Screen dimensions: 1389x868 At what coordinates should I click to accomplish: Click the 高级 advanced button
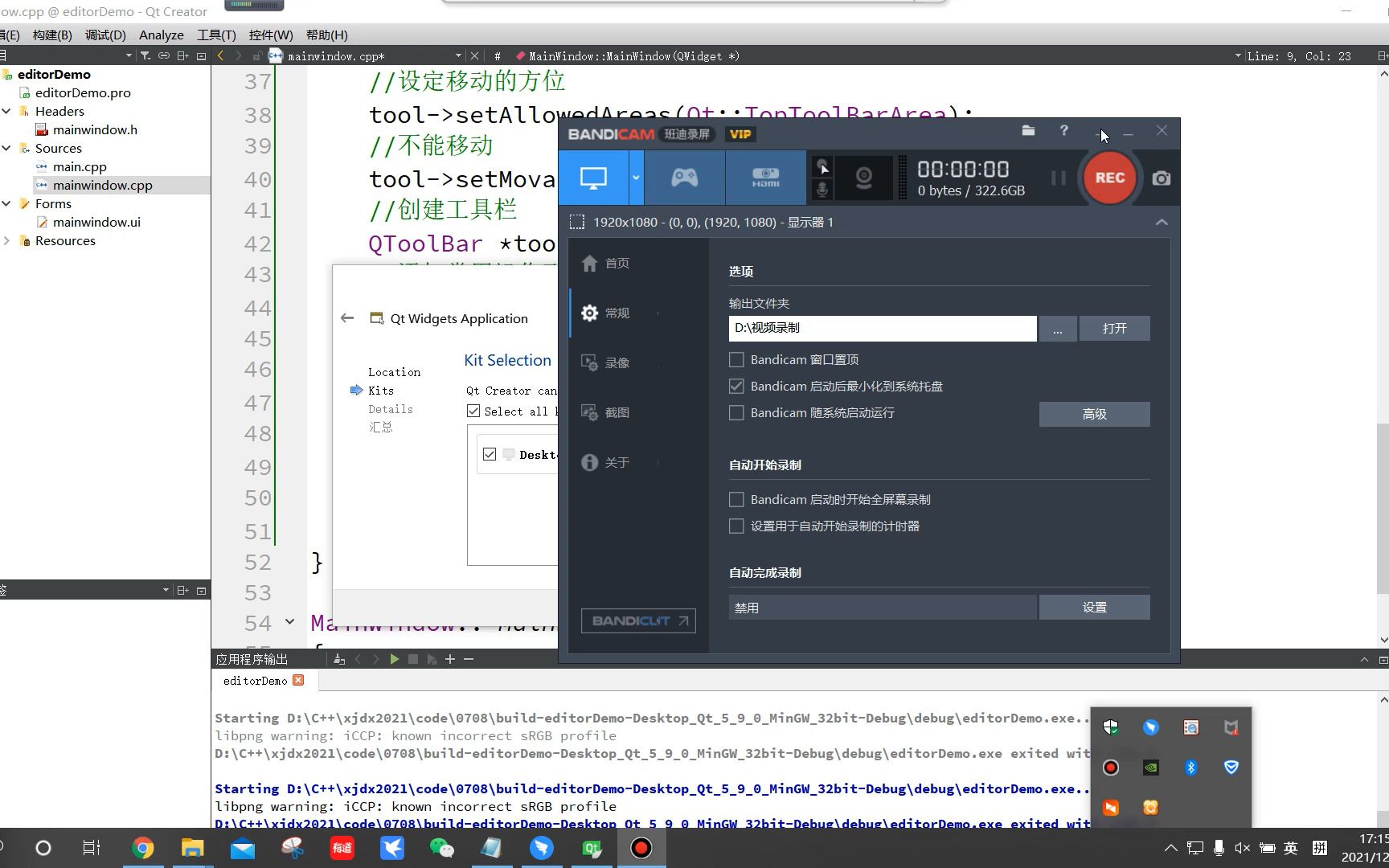point(1094,414)
